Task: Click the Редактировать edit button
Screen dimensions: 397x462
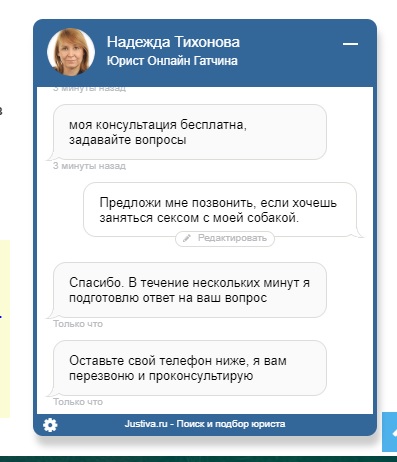Action: (225, 238)
